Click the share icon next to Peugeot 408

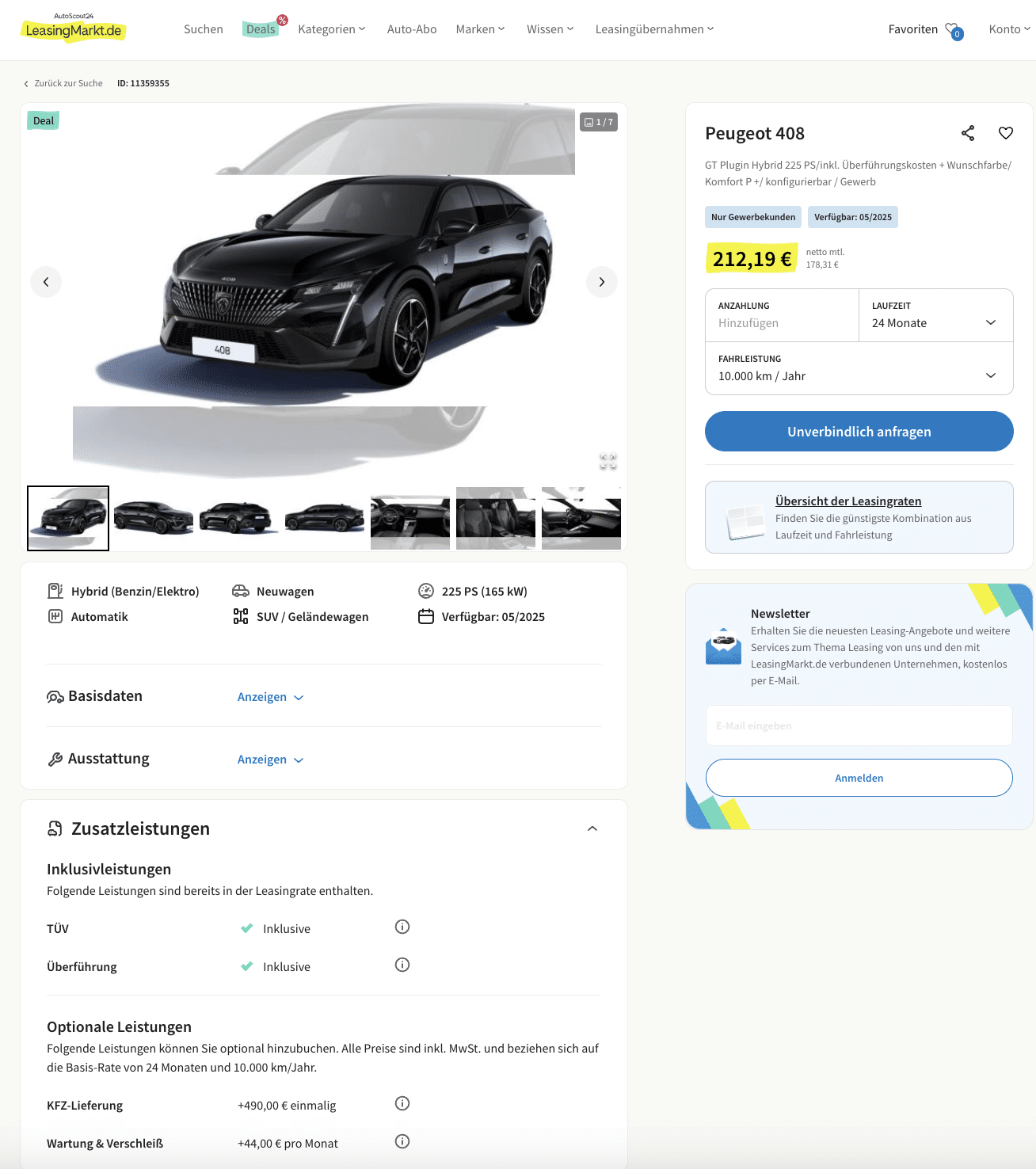tap(968, 133)
